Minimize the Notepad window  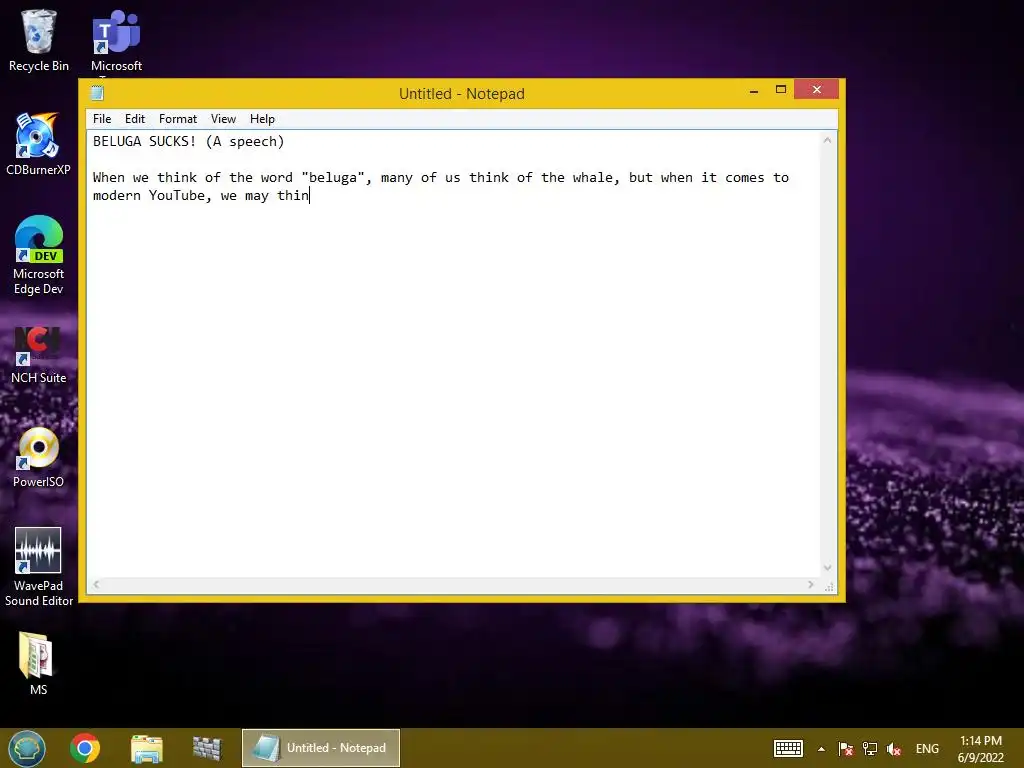coord(754,90)
